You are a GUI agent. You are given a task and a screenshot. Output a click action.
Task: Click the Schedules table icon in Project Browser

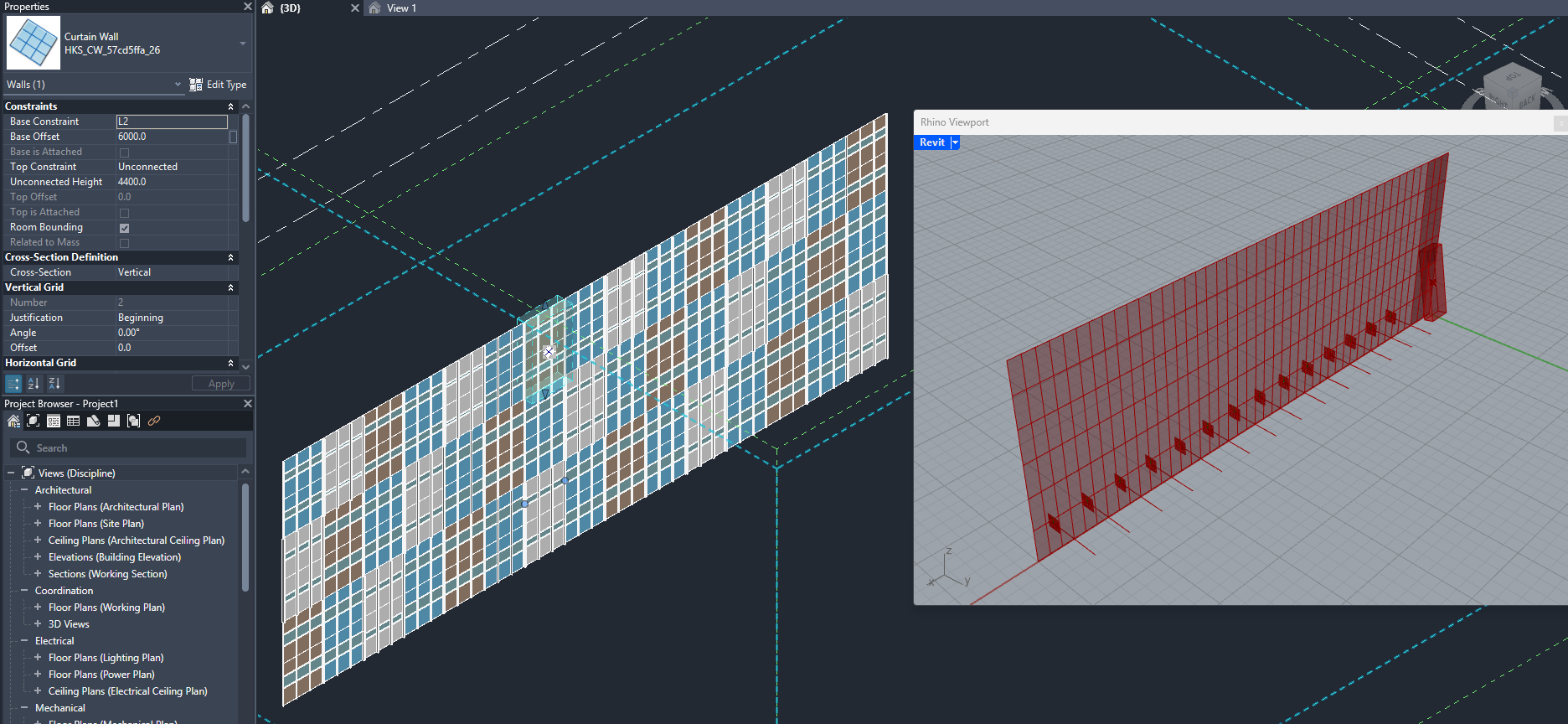74,421
